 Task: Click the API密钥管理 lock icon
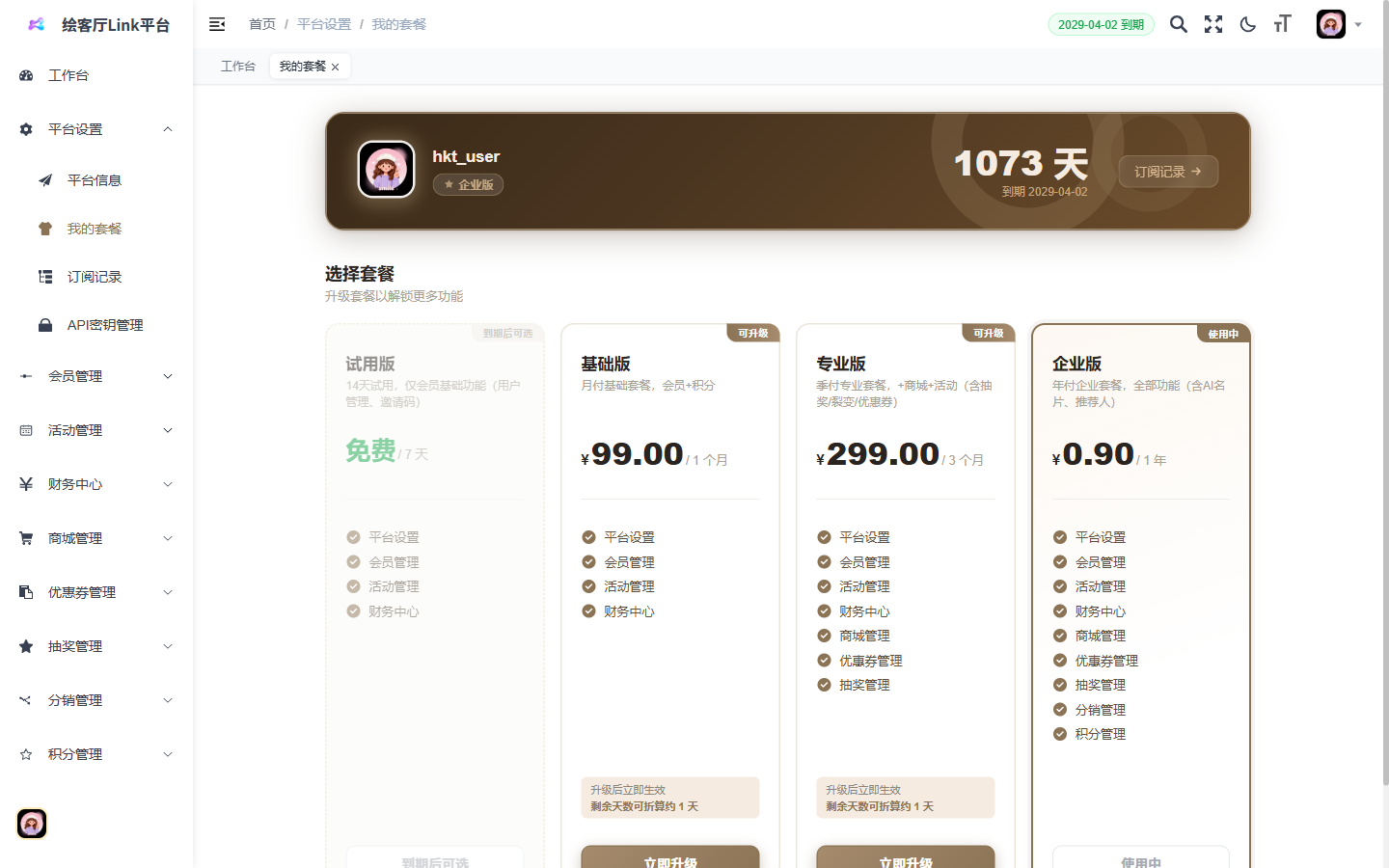click(44, 325)
